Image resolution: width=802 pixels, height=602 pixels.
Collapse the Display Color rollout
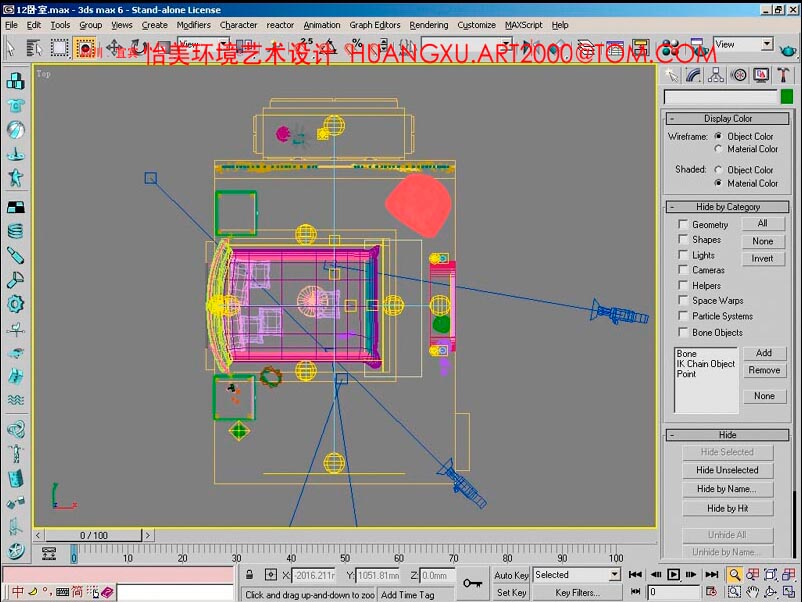[x=727, y=119]
